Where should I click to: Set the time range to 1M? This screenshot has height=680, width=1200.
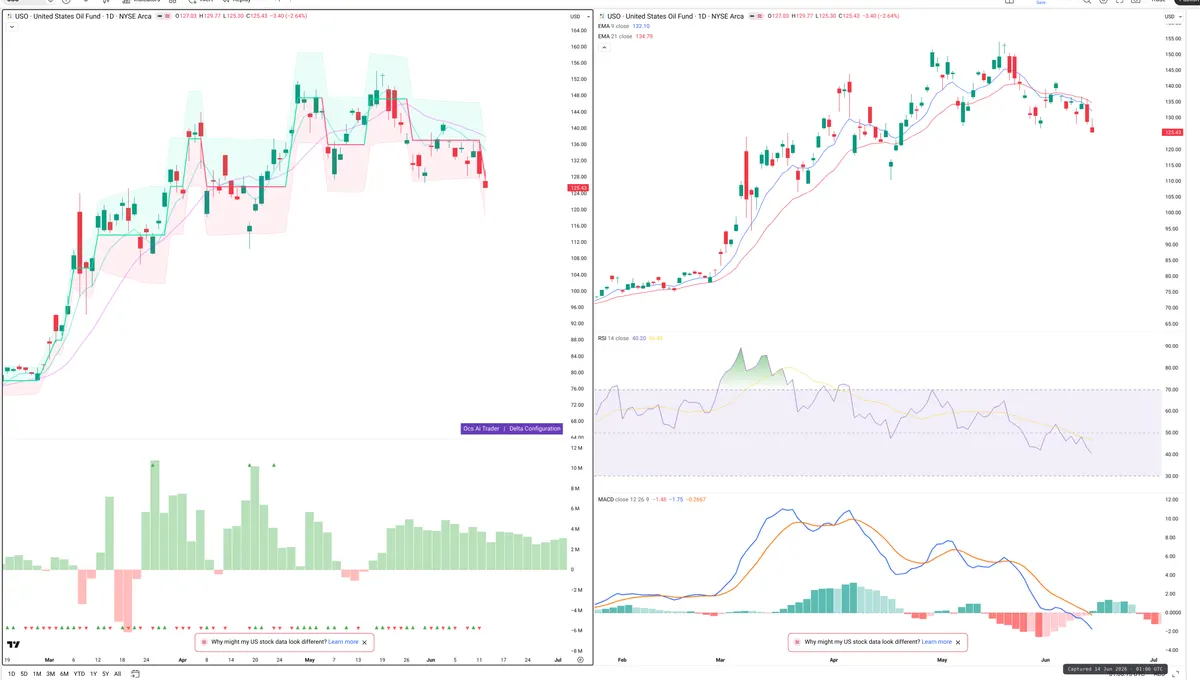pos(37,674)
